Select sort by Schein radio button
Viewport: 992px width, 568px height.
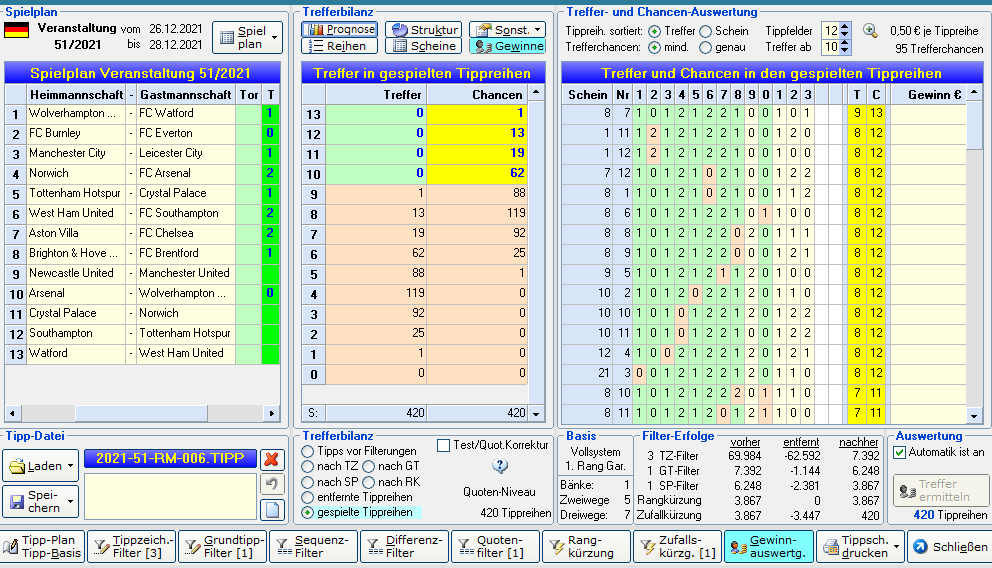(705, 31)
